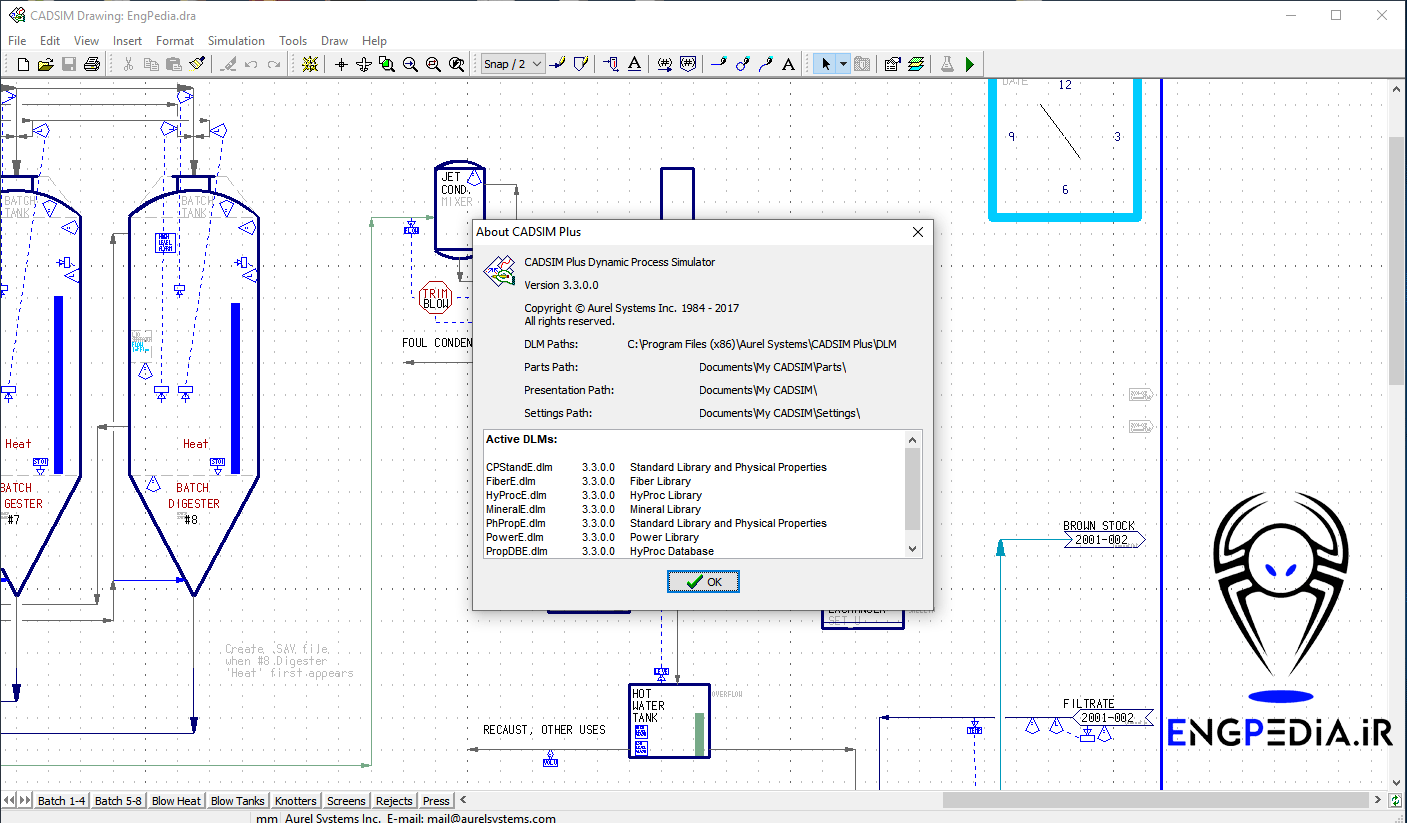Open the Edit menu
The height and width of the screenshot is (823, 1407).
tap(50, 41)
